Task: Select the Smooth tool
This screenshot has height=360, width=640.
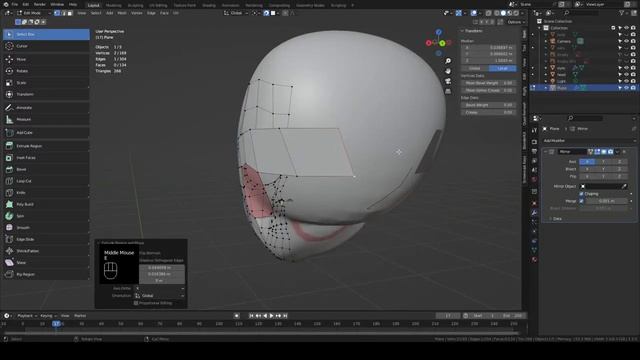Action: pos(46,228)
